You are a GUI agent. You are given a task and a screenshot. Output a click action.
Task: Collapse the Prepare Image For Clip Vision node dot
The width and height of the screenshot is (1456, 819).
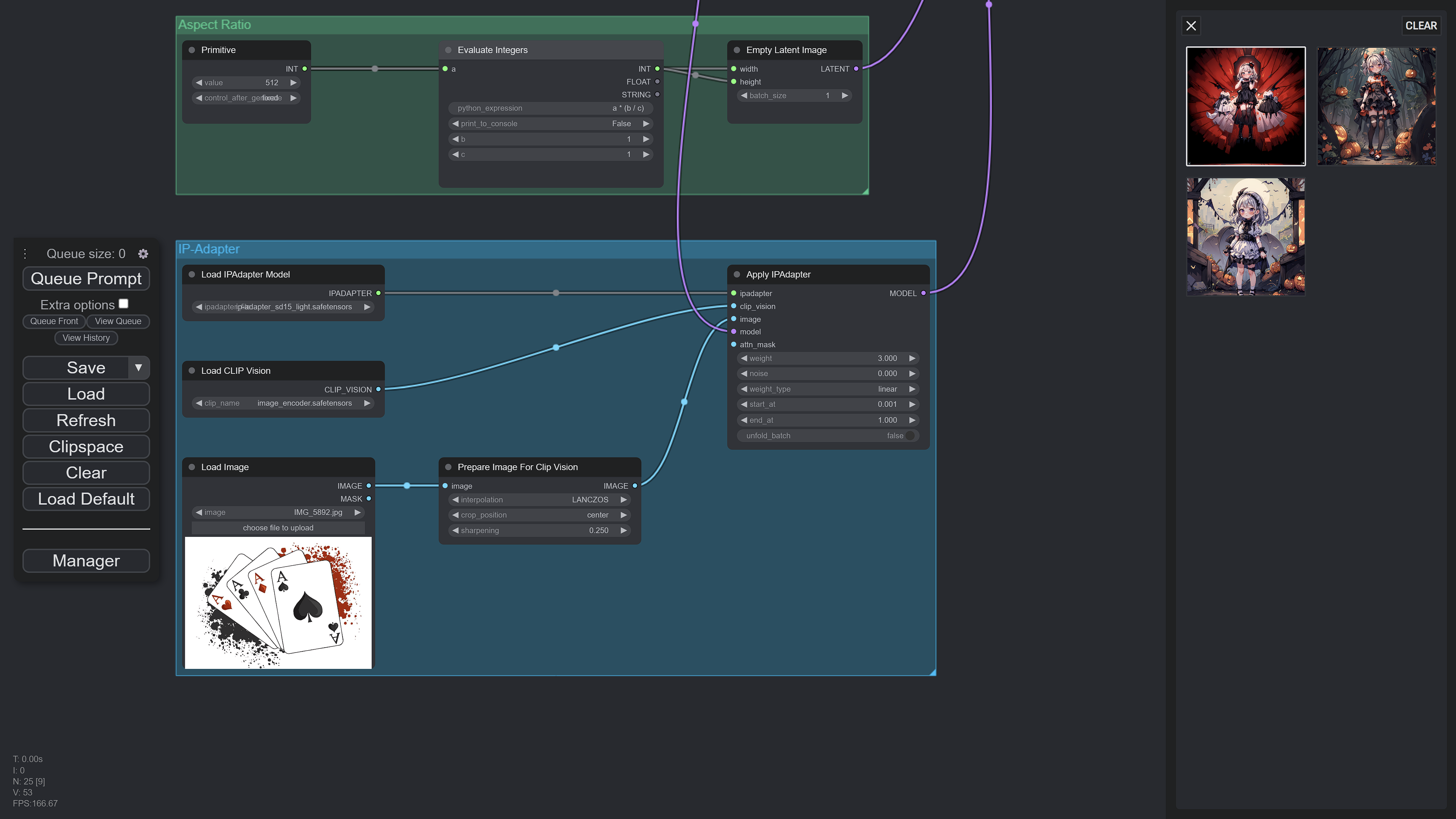[x=448, y=467]
